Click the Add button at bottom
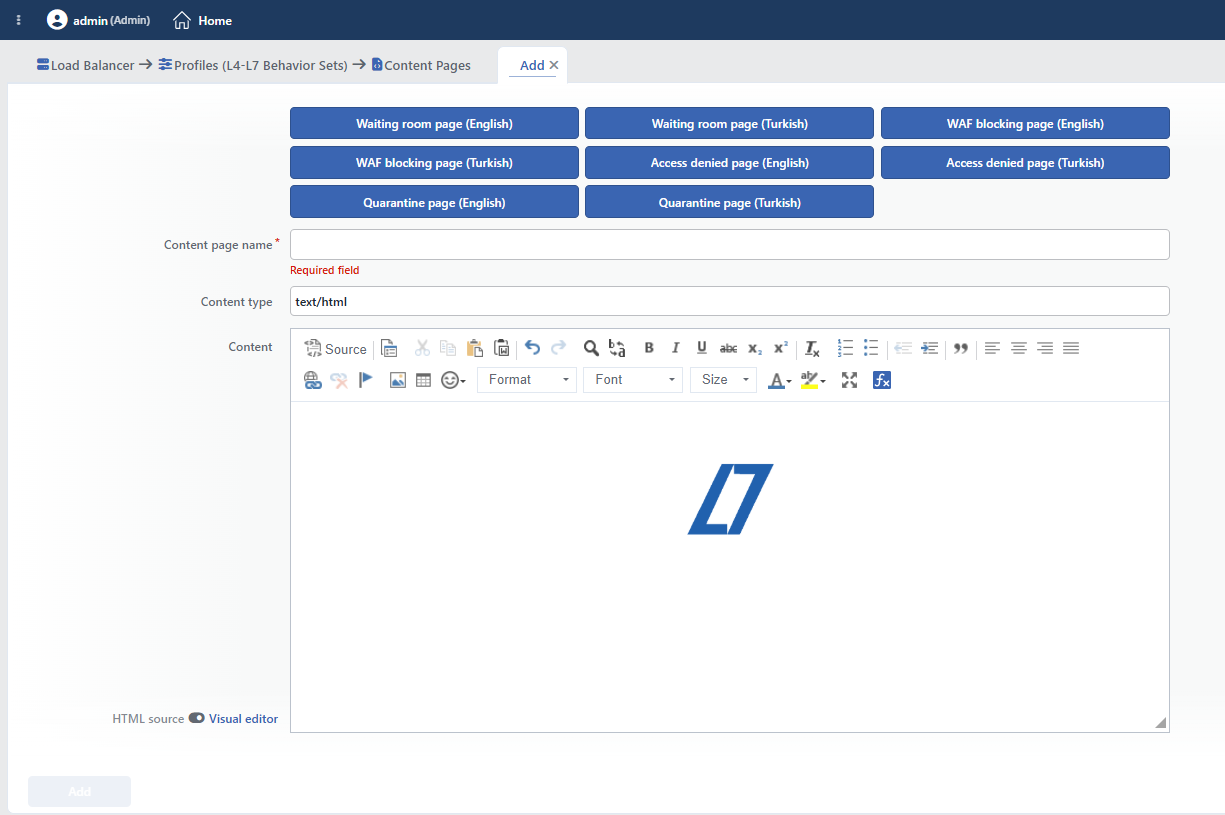Image resolution: width=1225 pixels, height=815 pixels. click(80, 791)
